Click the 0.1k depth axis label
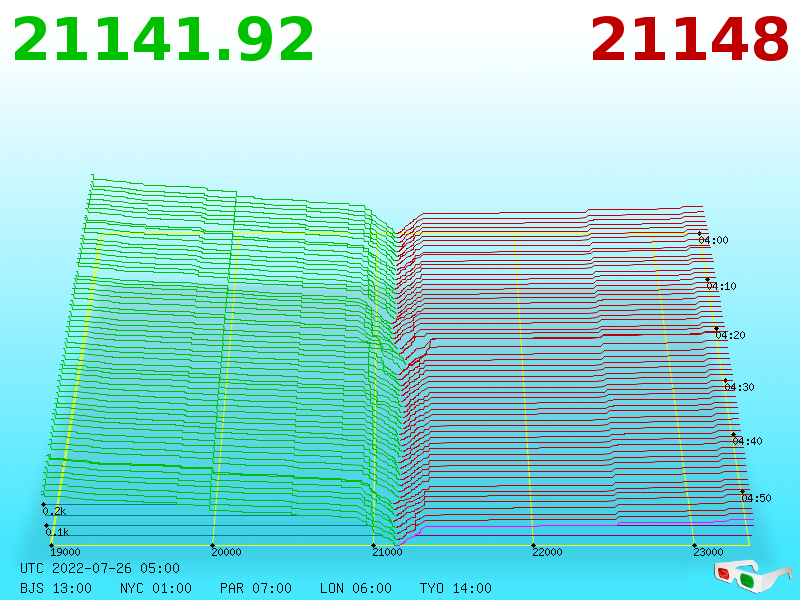Image resolution: width=800 pixels, height=600 pixels. click(57, 532)
